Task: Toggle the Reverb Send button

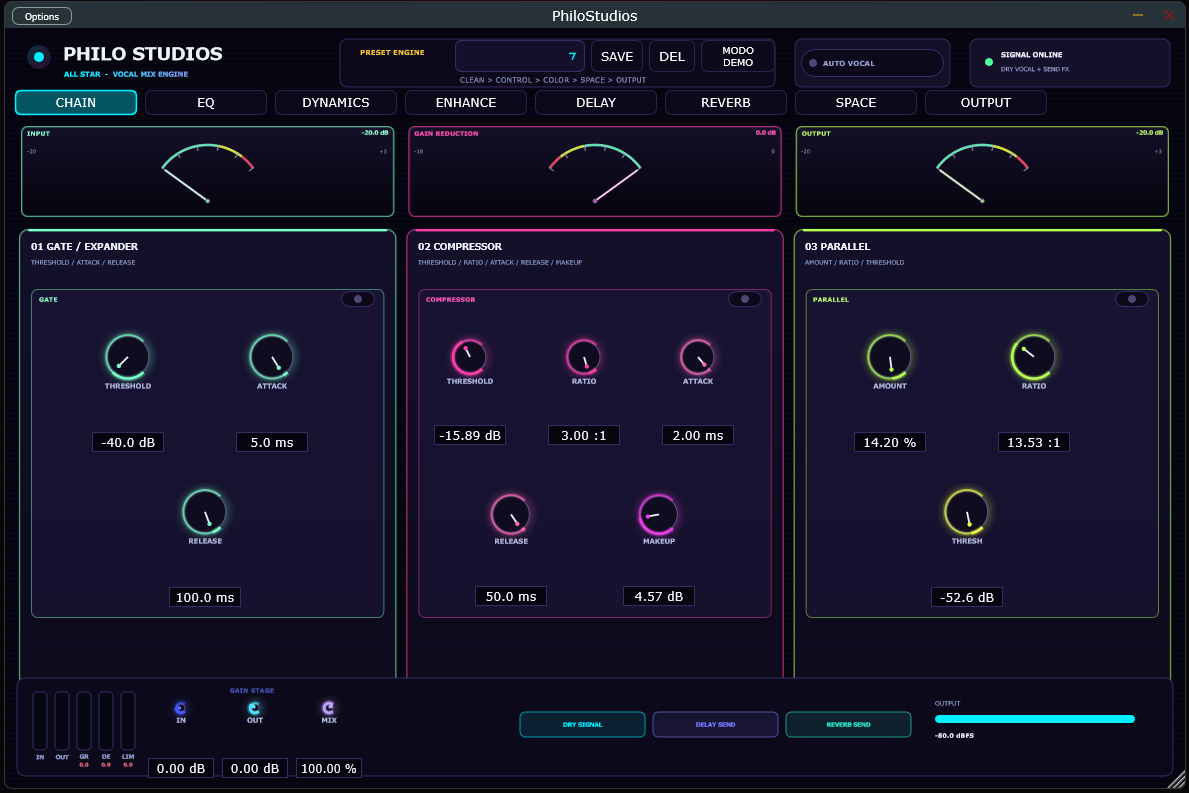Action: pyautogui.click(x=849, y=725)
